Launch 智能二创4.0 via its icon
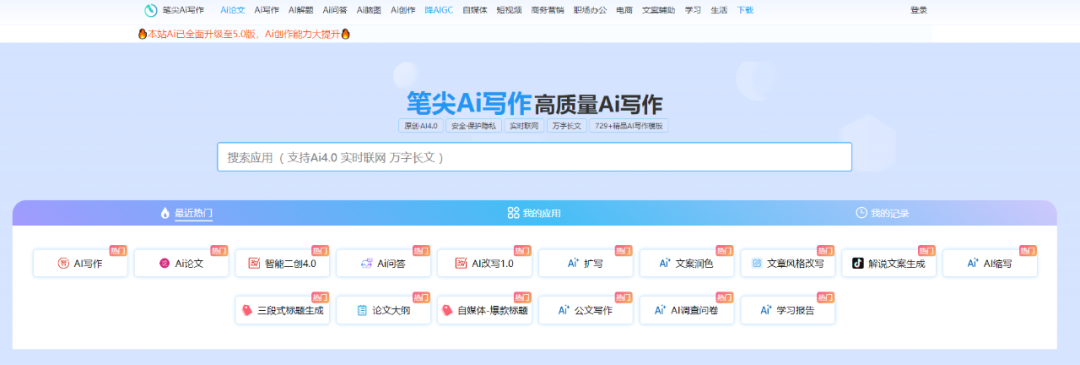The height and width of the screenshot is (365, 1080). coord(254,263)
